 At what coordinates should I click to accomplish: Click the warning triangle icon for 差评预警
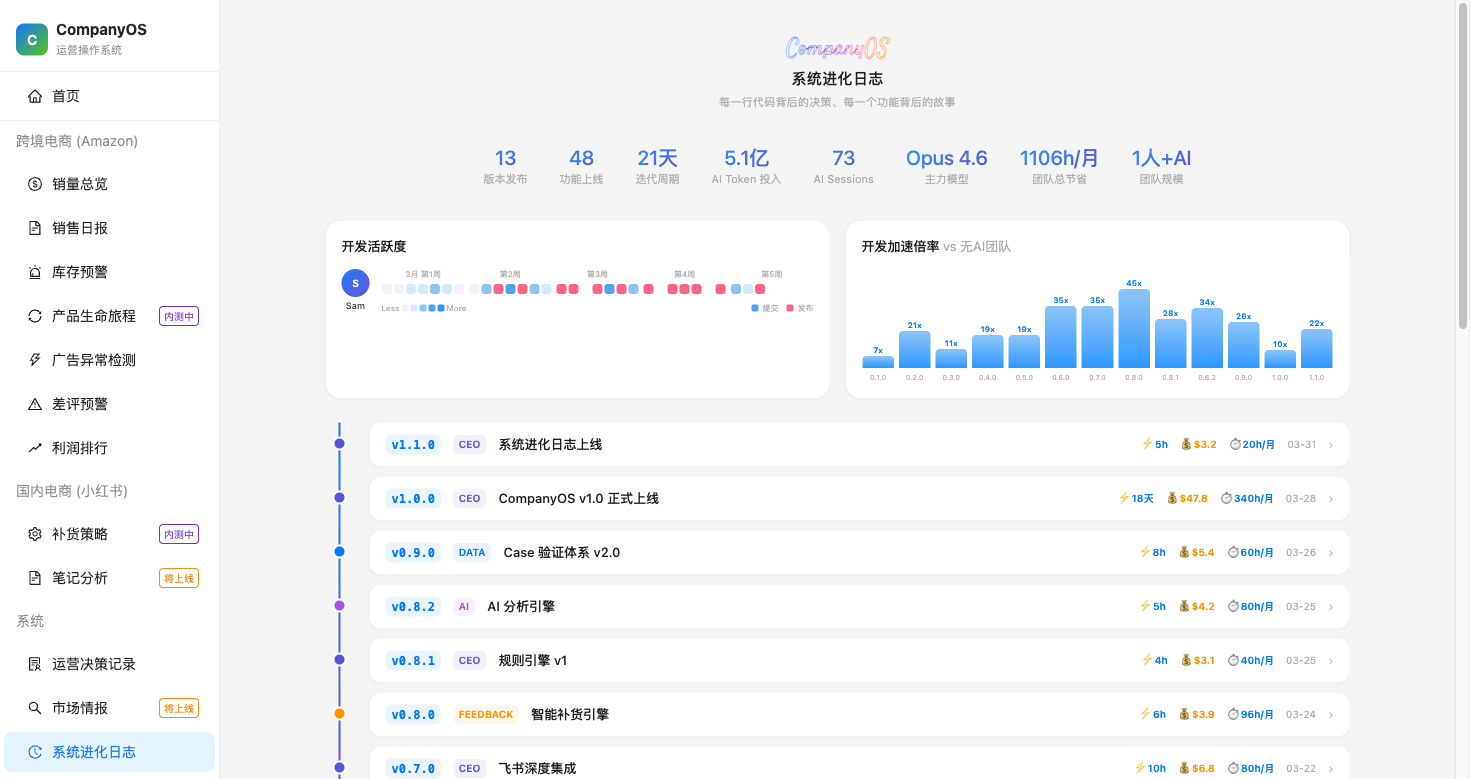pos(35,404)
